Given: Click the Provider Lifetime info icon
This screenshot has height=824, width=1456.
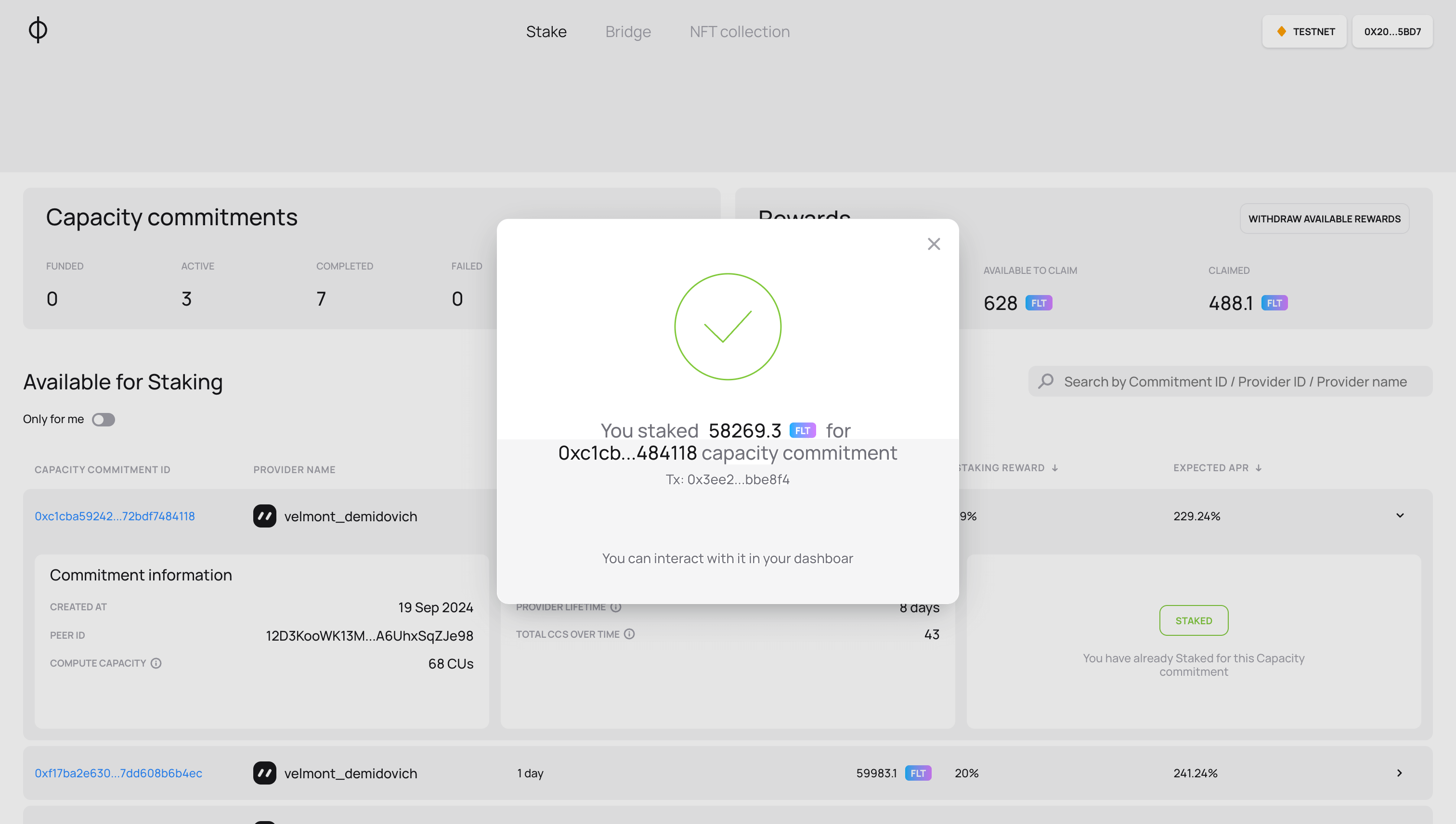Looking at the screenshot, I should point(616,606).
